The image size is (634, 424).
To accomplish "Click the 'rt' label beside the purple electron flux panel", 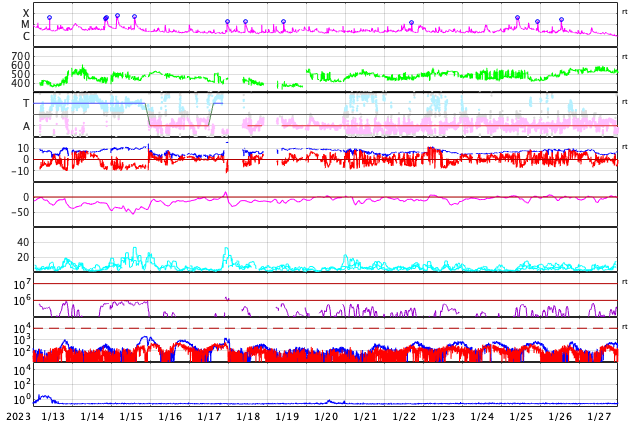I will (624, 281).
